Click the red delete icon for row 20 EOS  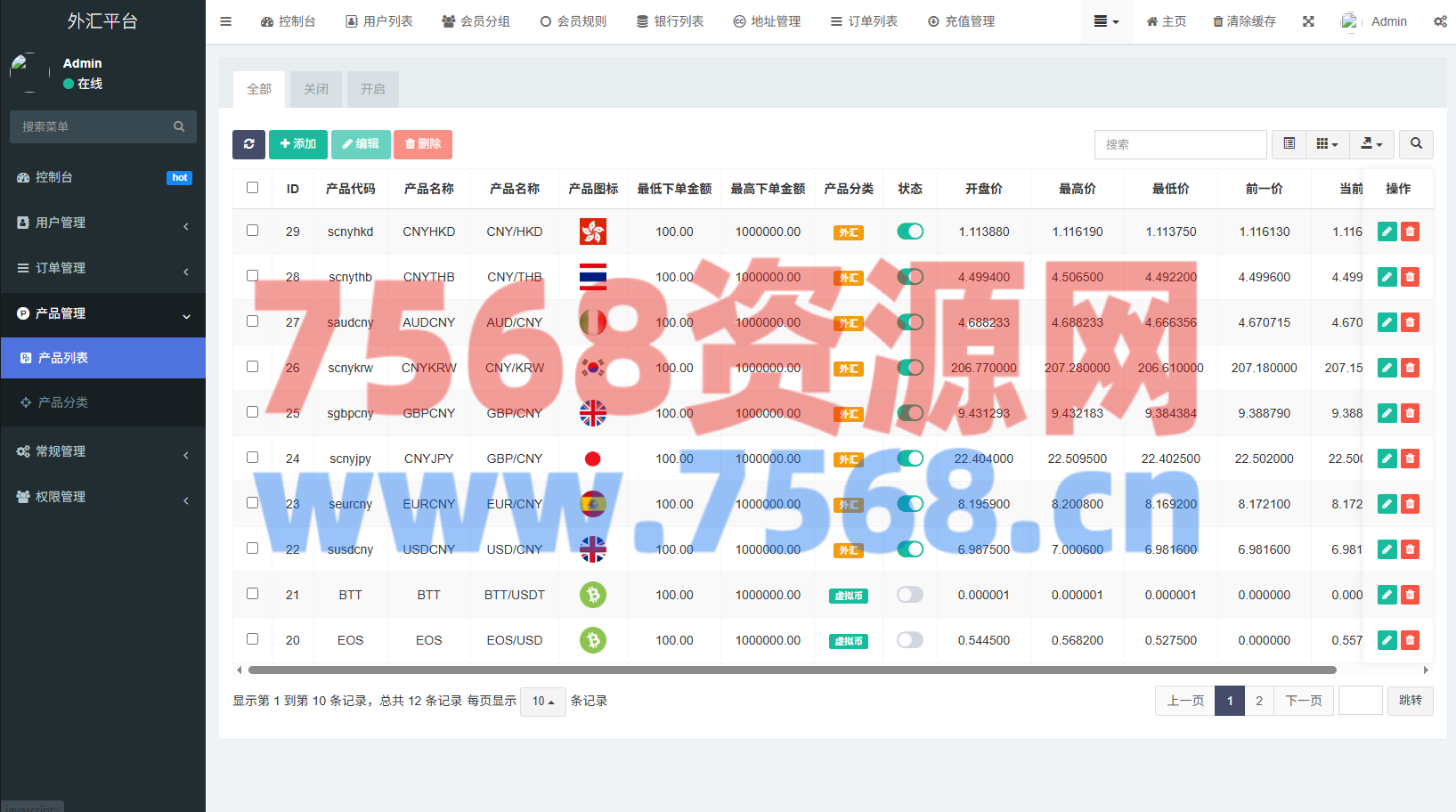coord(1410,640)
